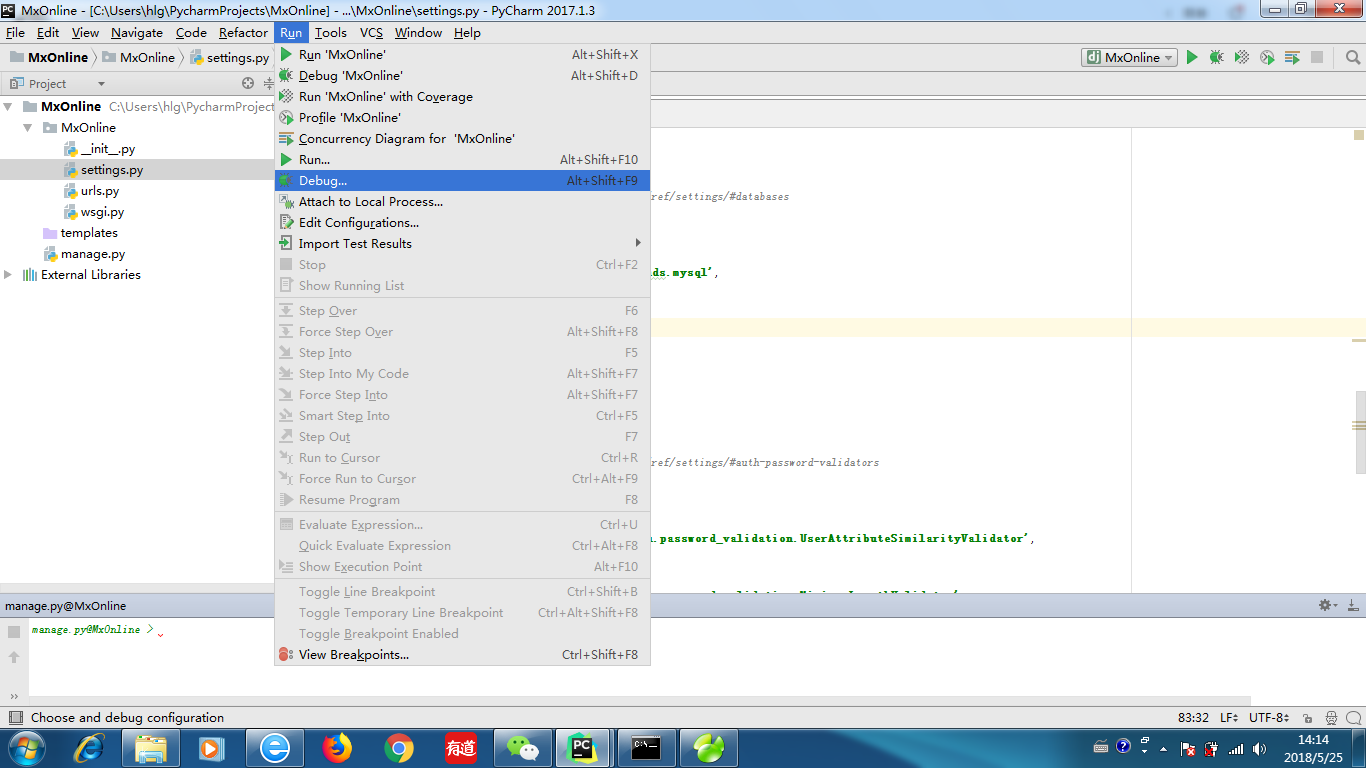Open Internet Explorer from the taskbar
The height and width of the screenshot is (768, 1366).
tap(89, 748)
